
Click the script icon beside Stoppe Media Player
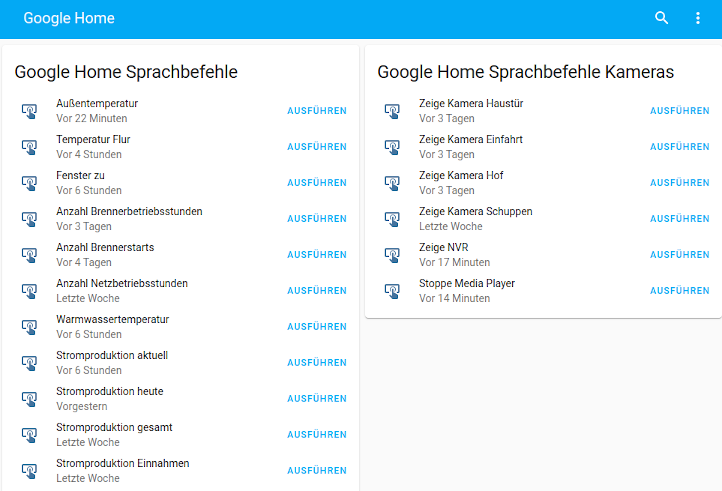[393, 291]
